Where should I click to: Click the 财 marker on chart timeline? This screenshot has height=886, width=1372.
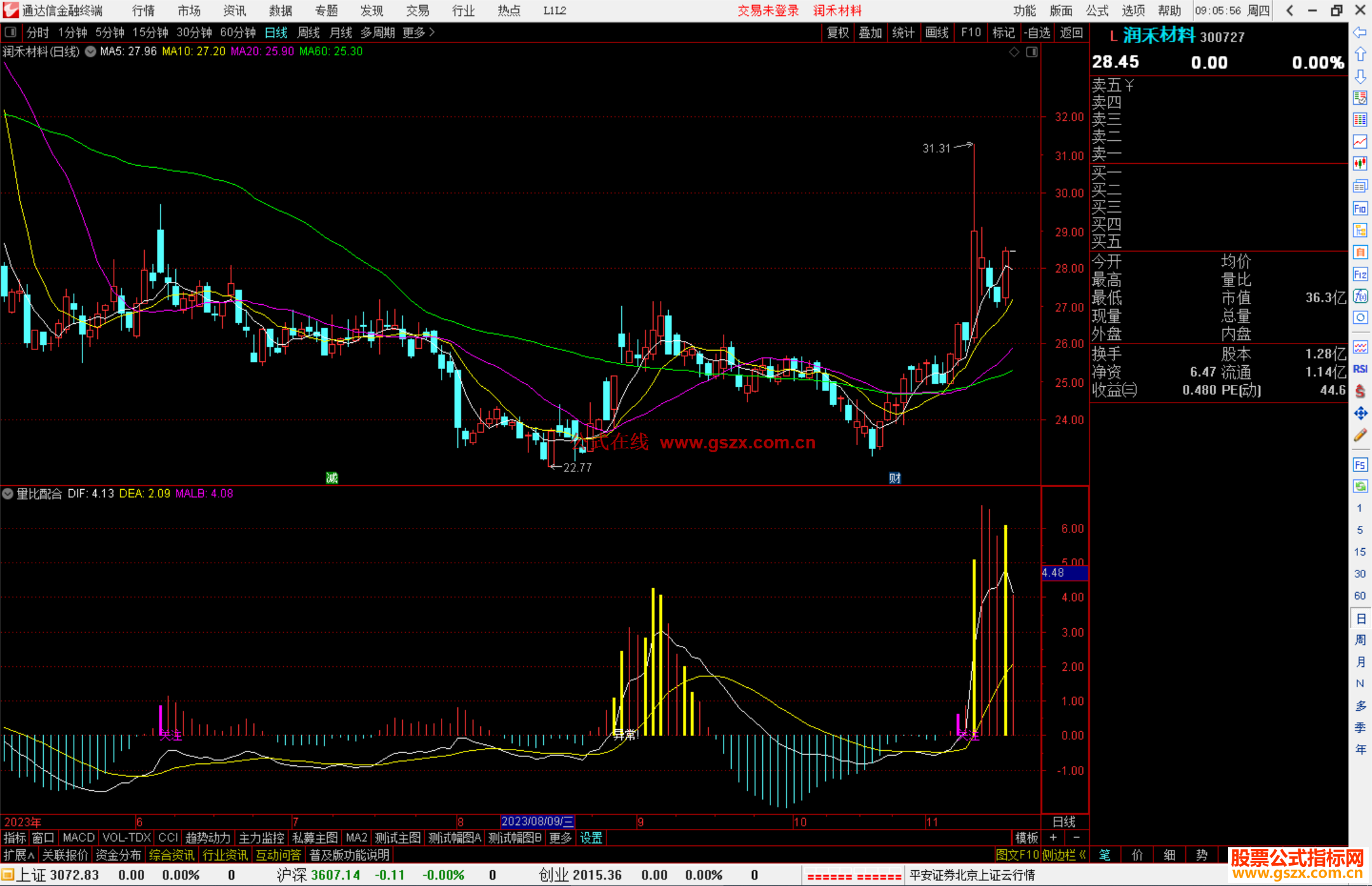click(x=894, y=478)
